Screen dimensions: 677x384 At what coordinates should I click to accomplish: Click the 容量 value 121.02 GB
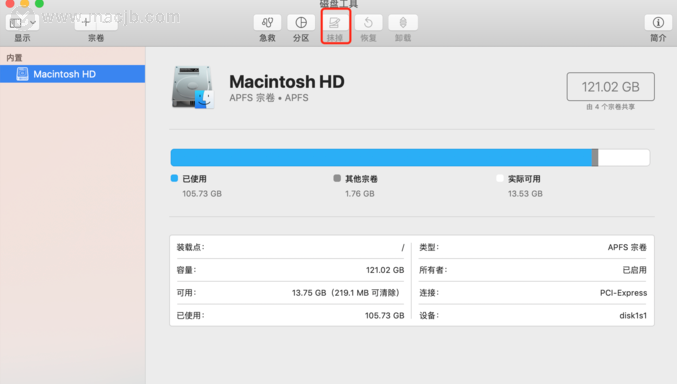[x=385, y=270]
